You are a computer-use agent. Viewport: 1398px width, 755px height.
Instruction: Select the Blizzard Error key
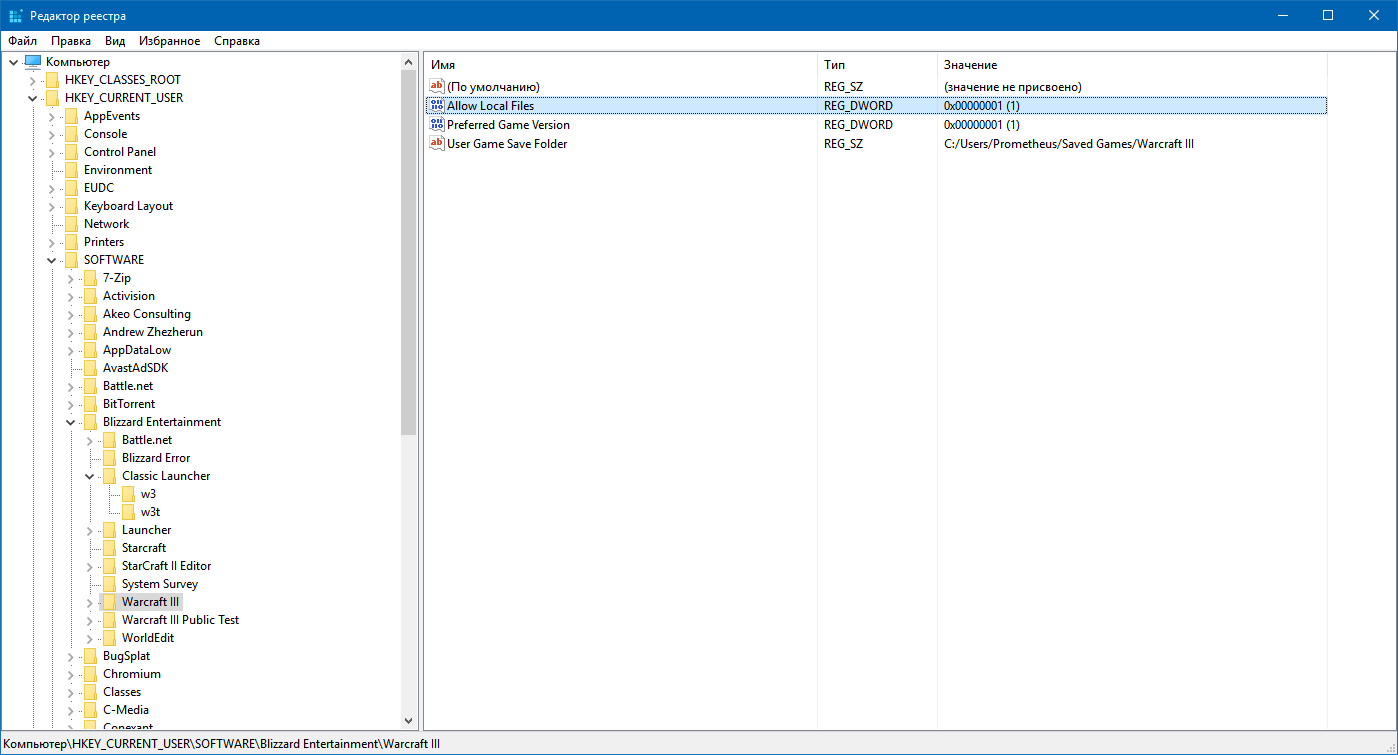pos(156,458)
